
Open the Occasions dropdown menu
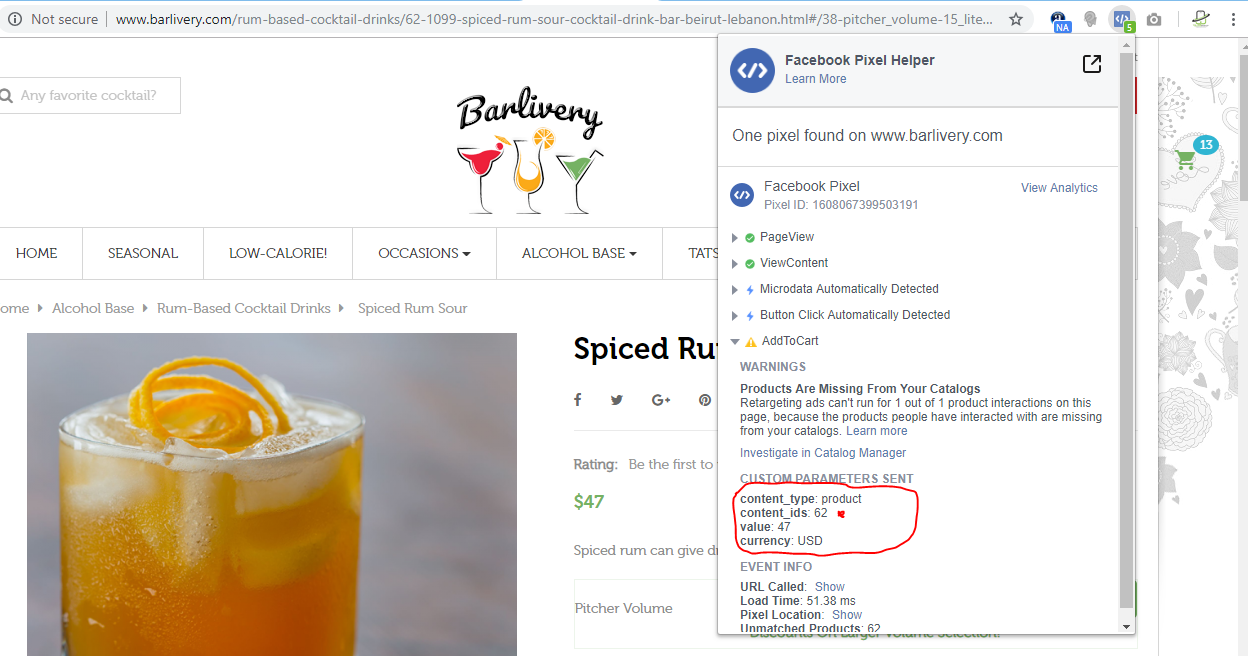424,253
